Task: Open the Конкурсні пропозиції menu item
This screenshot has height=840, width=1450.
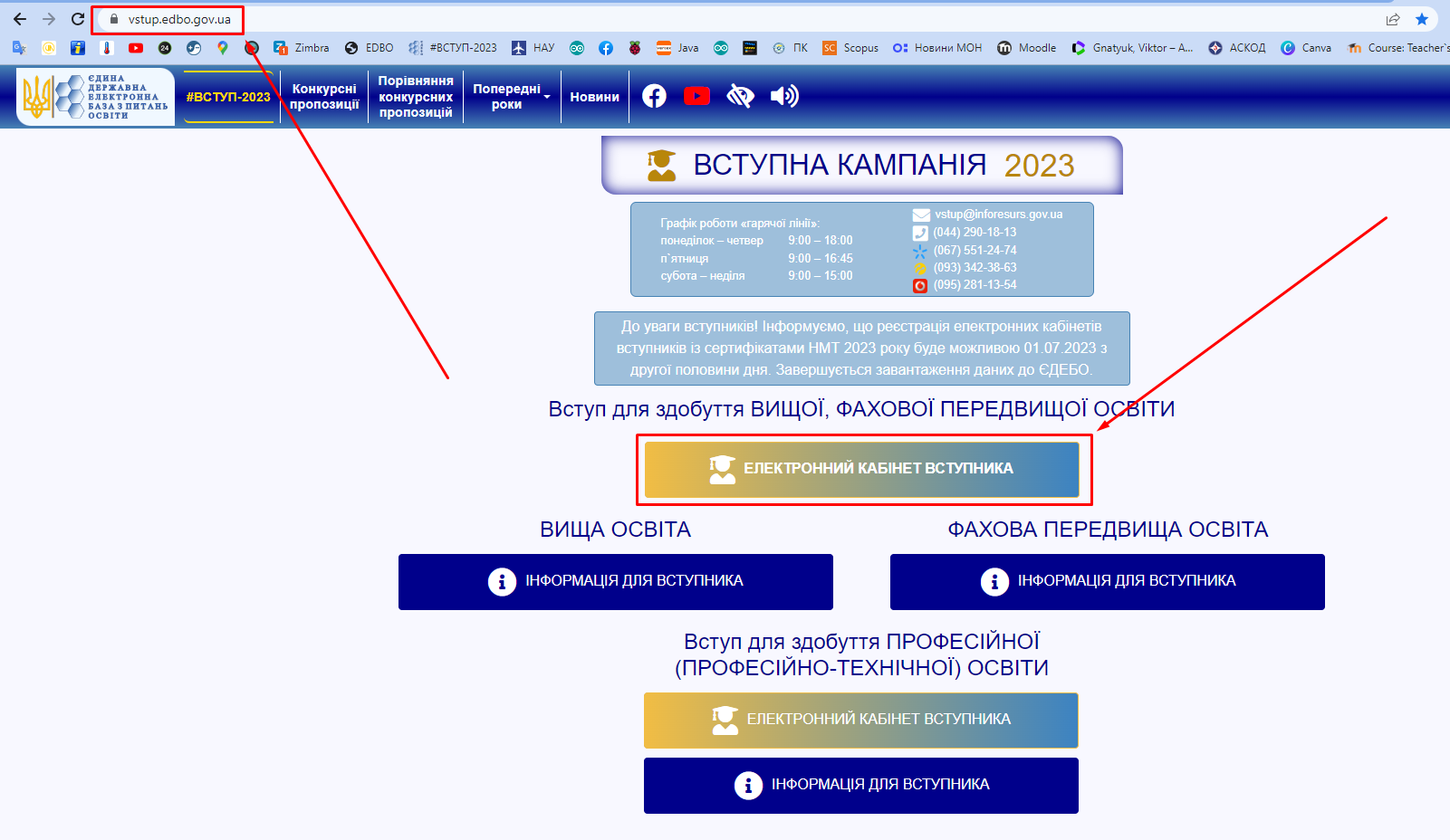Action: point(324,97)
